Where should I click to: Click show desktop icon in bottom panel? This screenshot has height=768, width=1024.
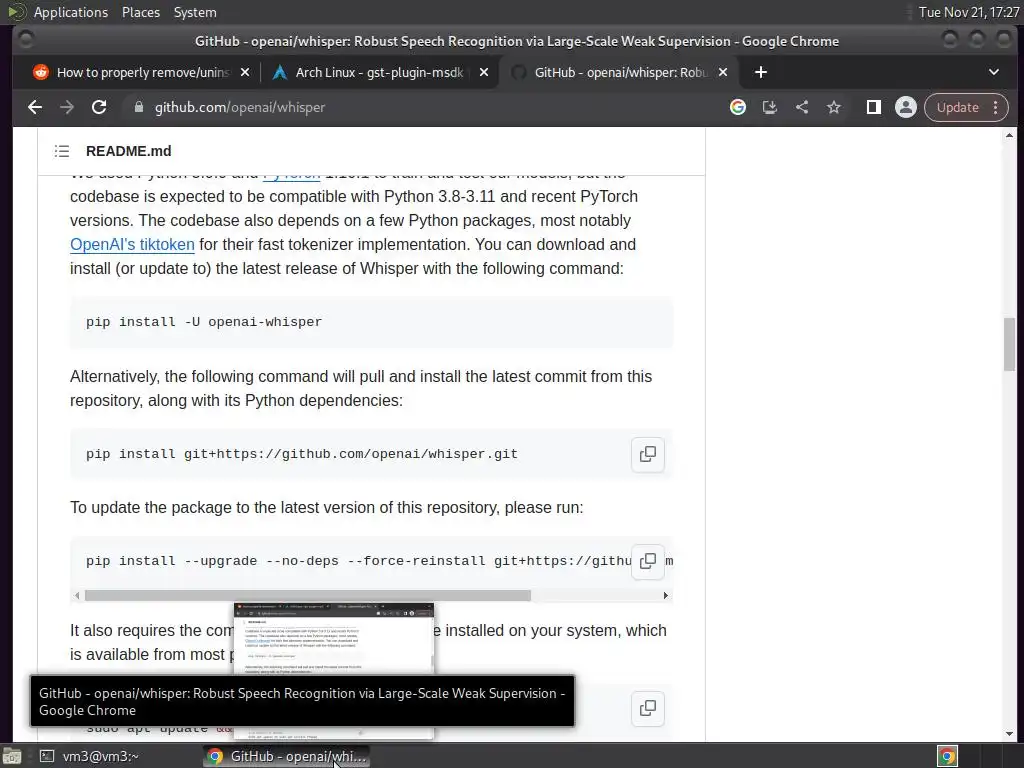click(12, 756)
